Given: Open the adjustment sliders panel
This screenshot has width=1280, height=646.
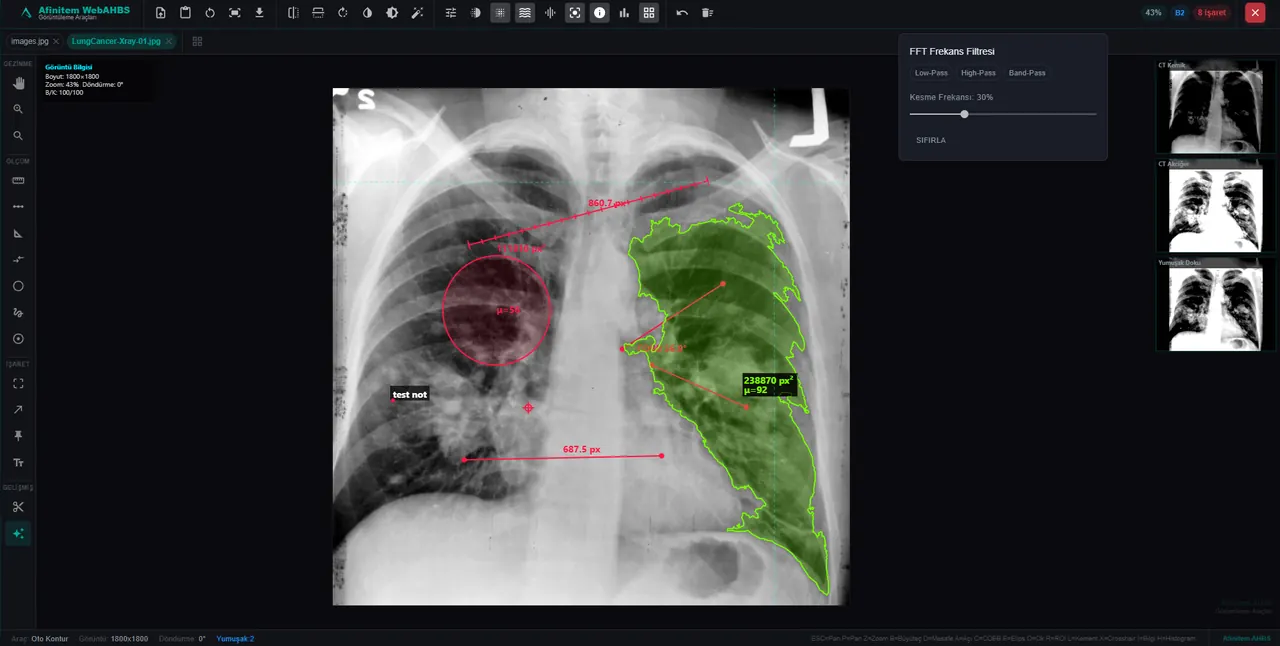Looking at the screenshot, I should (451, 13).
